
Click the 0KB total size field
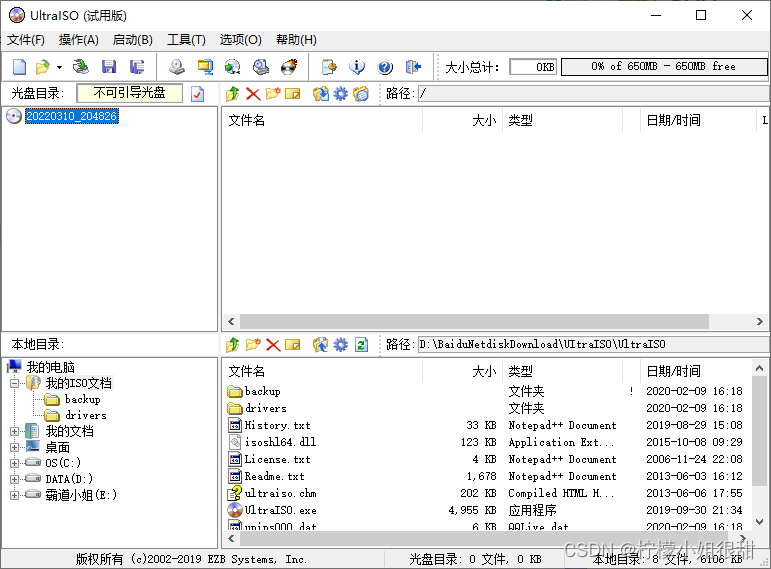pos(533,66)
